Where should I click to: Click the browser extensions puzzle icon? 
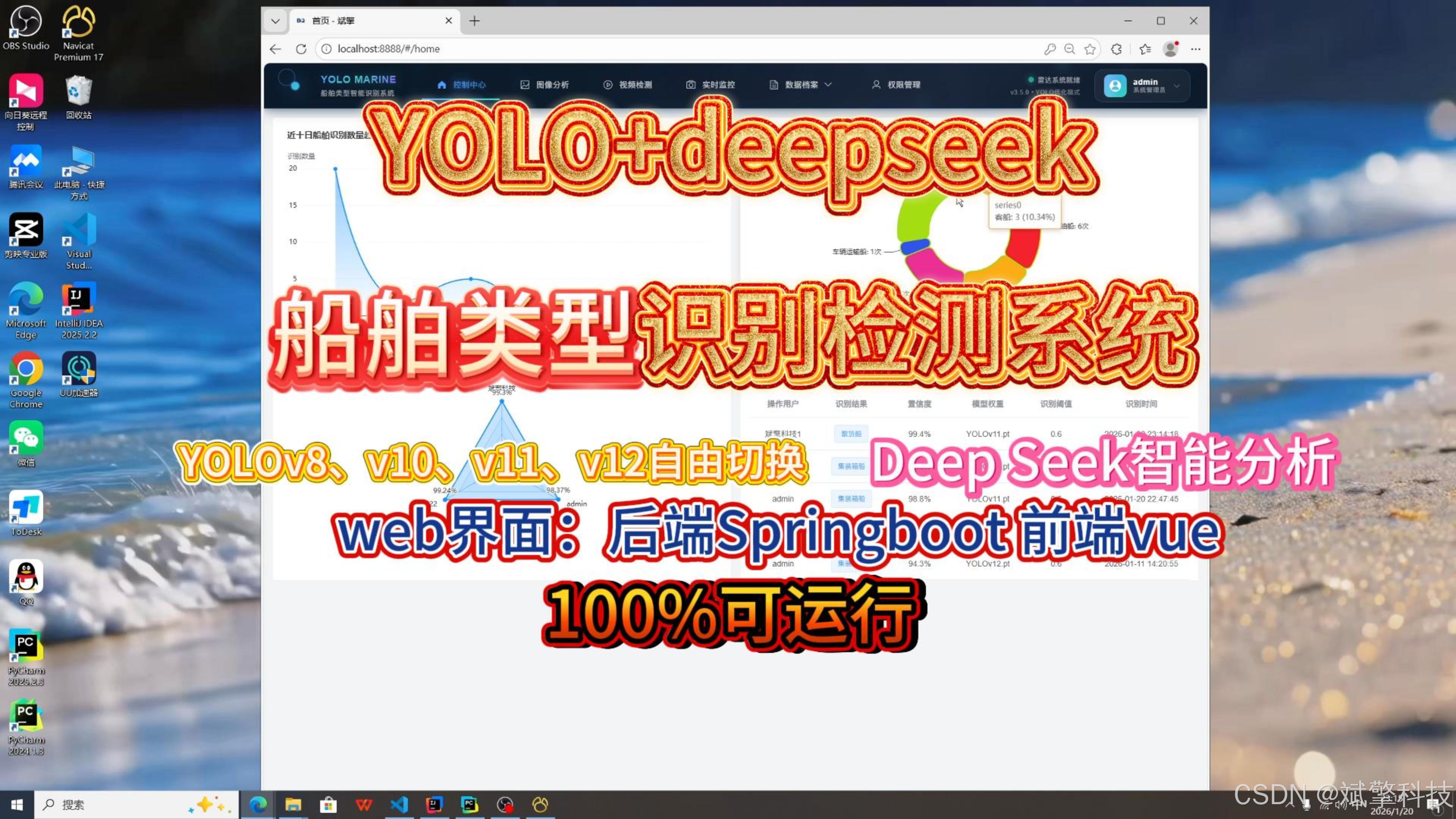click(1116, 49)
